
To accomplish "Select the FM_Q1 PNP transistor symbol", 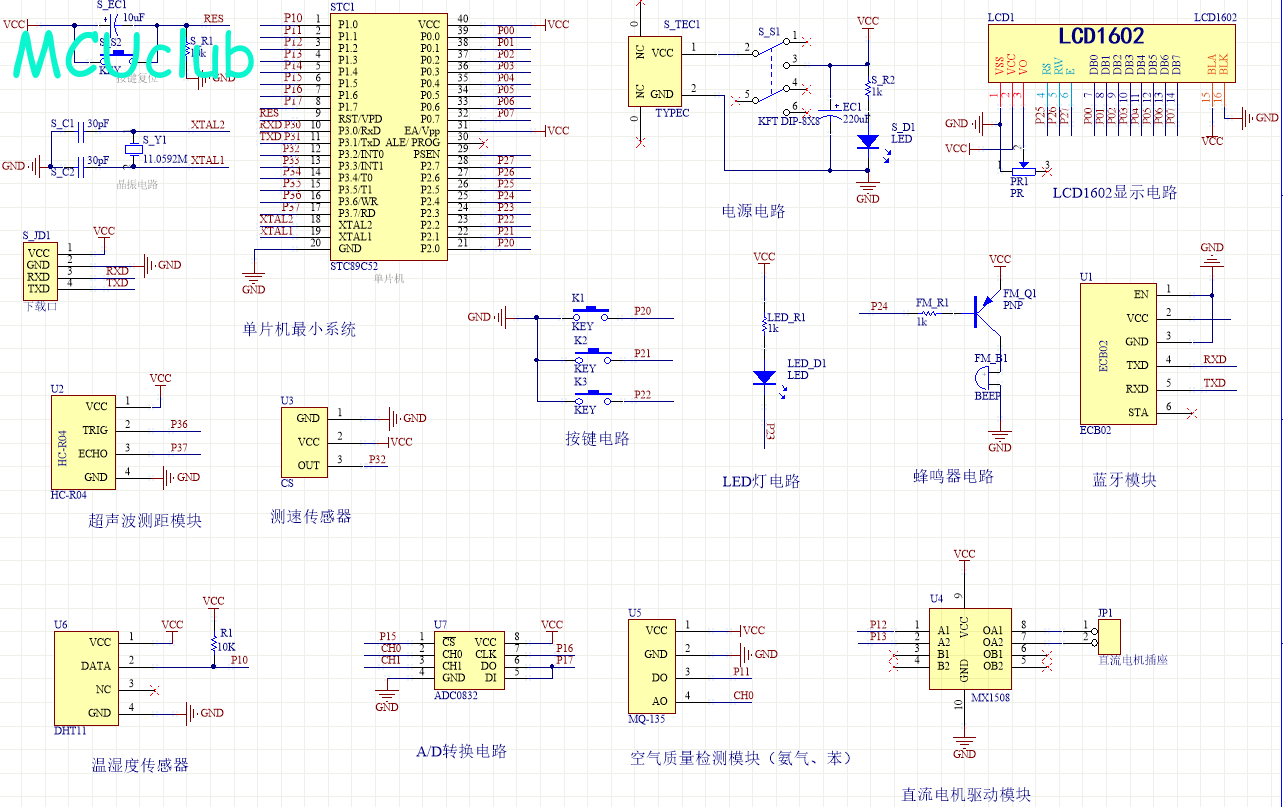I will pos(987,310).
